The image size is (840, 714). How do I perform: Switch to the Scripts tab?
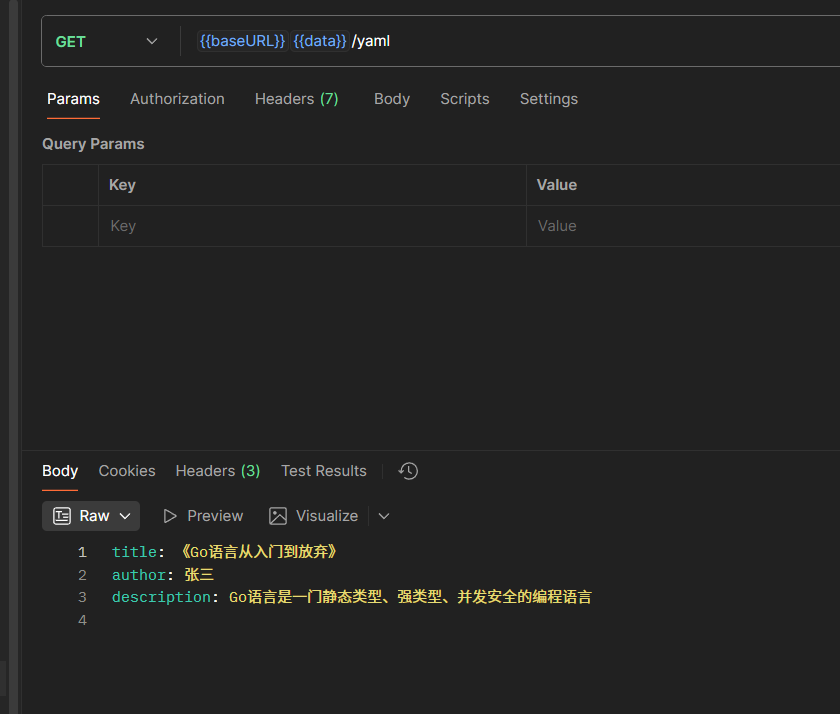(x=465, y=99)
